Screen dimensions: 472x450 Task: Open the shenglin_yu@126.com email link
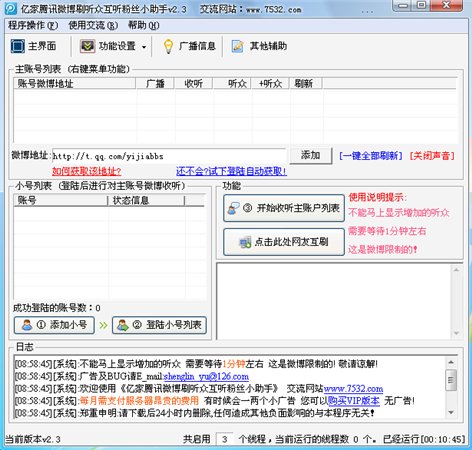coord(206,376)
